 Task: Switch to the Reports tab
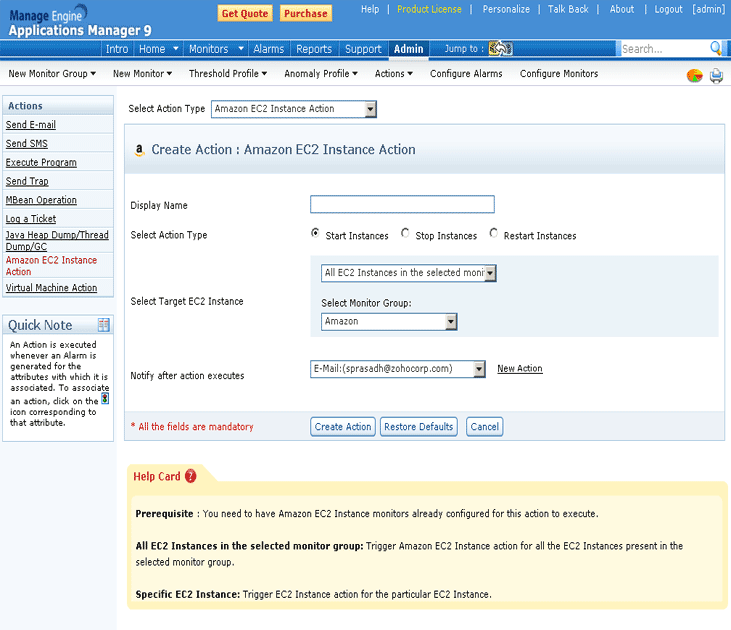pos(314,49)
